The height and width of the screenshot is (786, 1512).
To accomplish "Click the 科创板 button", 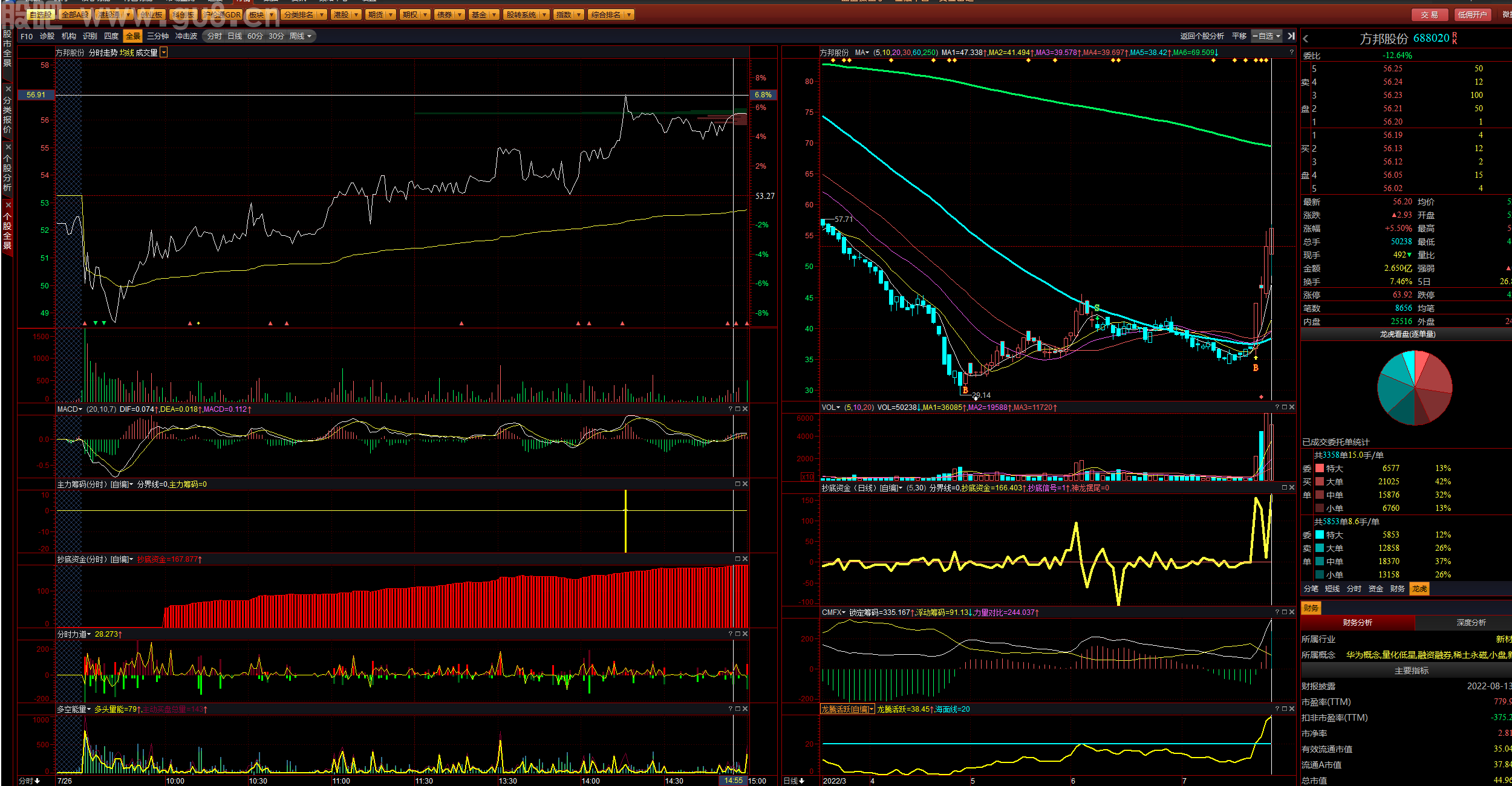I will click(x=182, y=15).
